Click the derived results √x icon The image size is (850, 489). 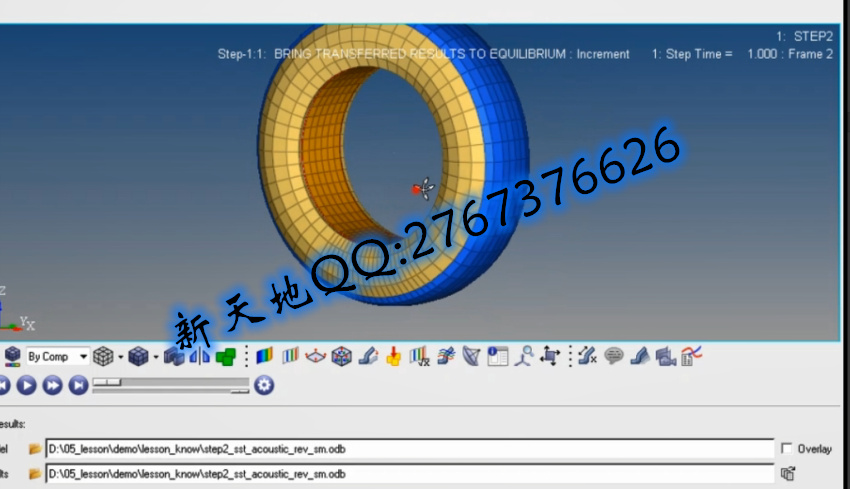pos(420,356)
